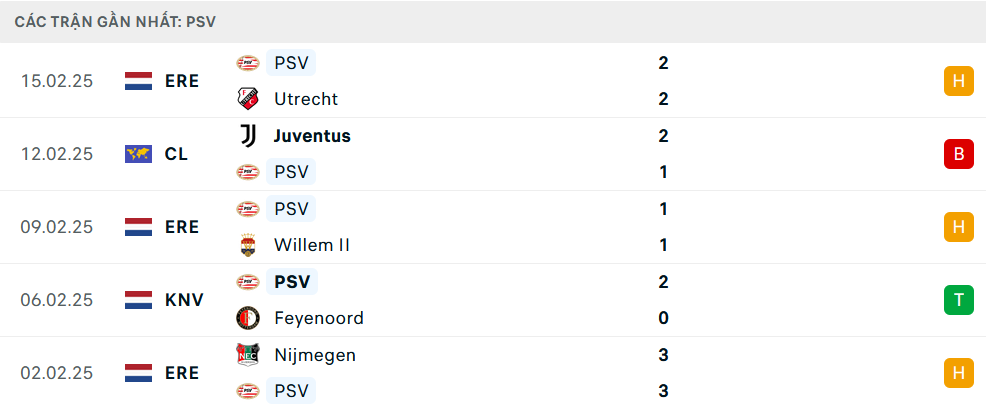Click H badge for 02.02.25 match
The width and height of the screenshot is (986, 407).
tap(958, 373)
